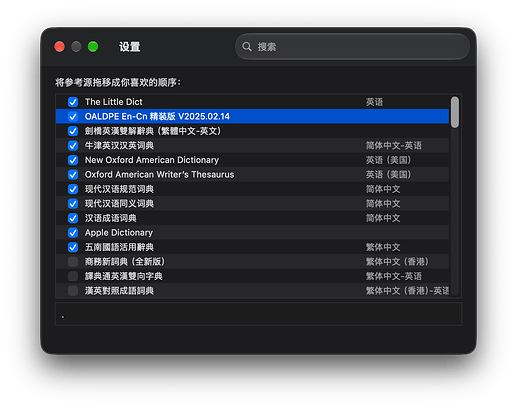The image size is (517, 408).
Task: Uncheck The Little Dict checkbox
Action: tap(73, 102)
